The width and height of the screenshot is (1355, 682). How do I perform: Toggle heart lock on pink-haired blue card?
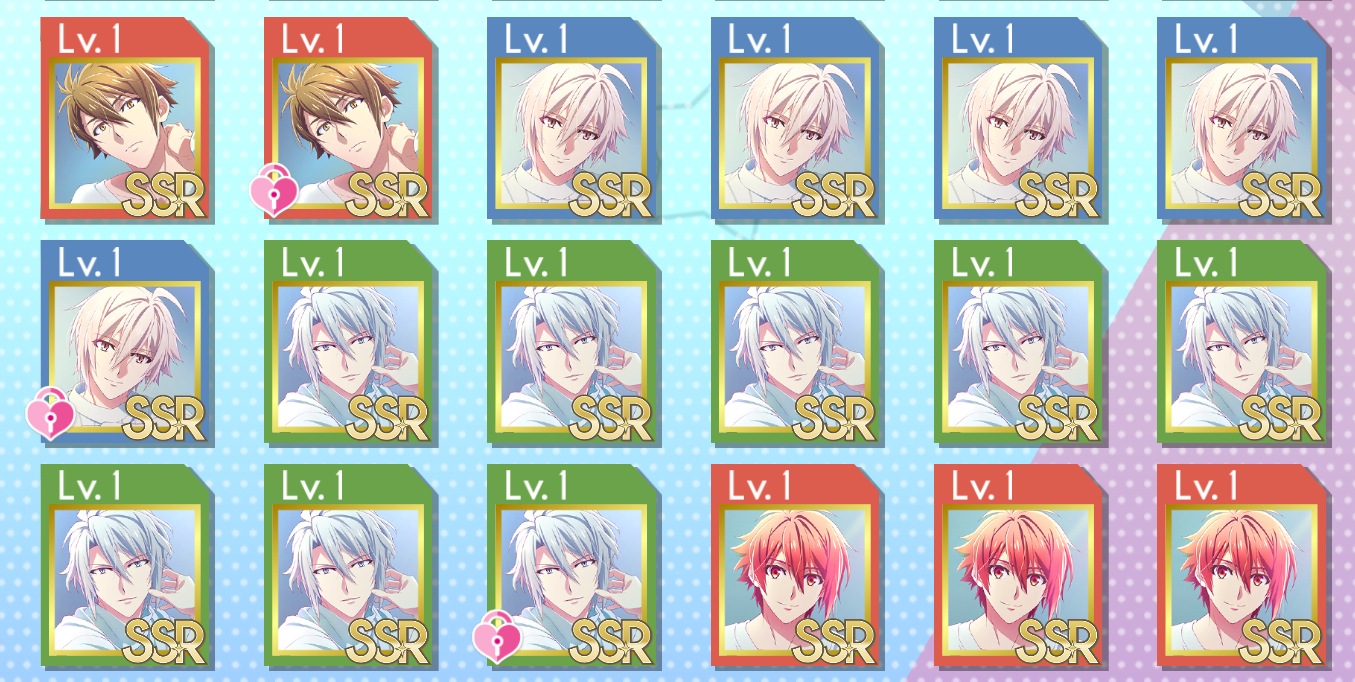pyautogui.click(x=50, y=415)
